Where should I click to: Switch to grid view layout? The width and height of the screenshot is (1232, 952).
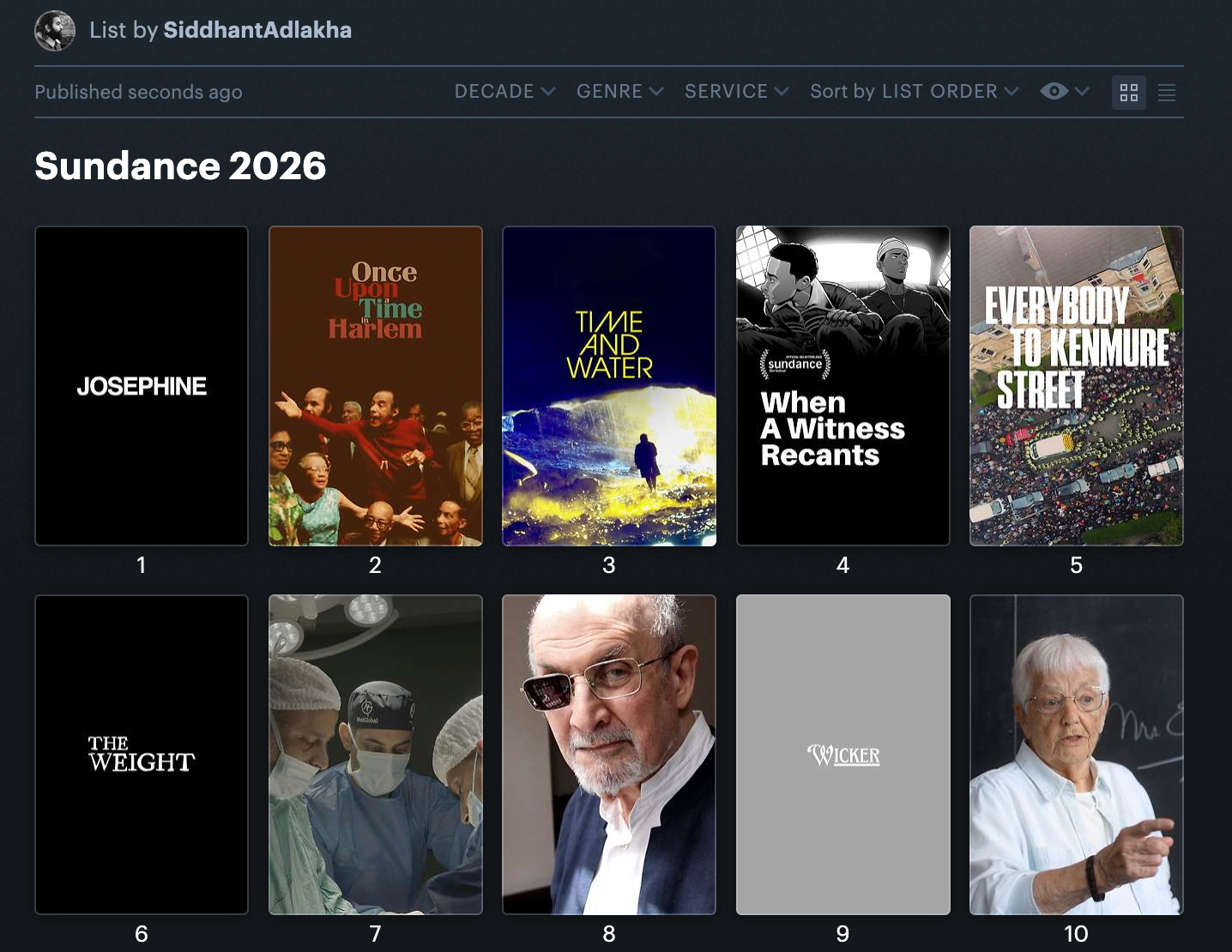(1128, 93)
